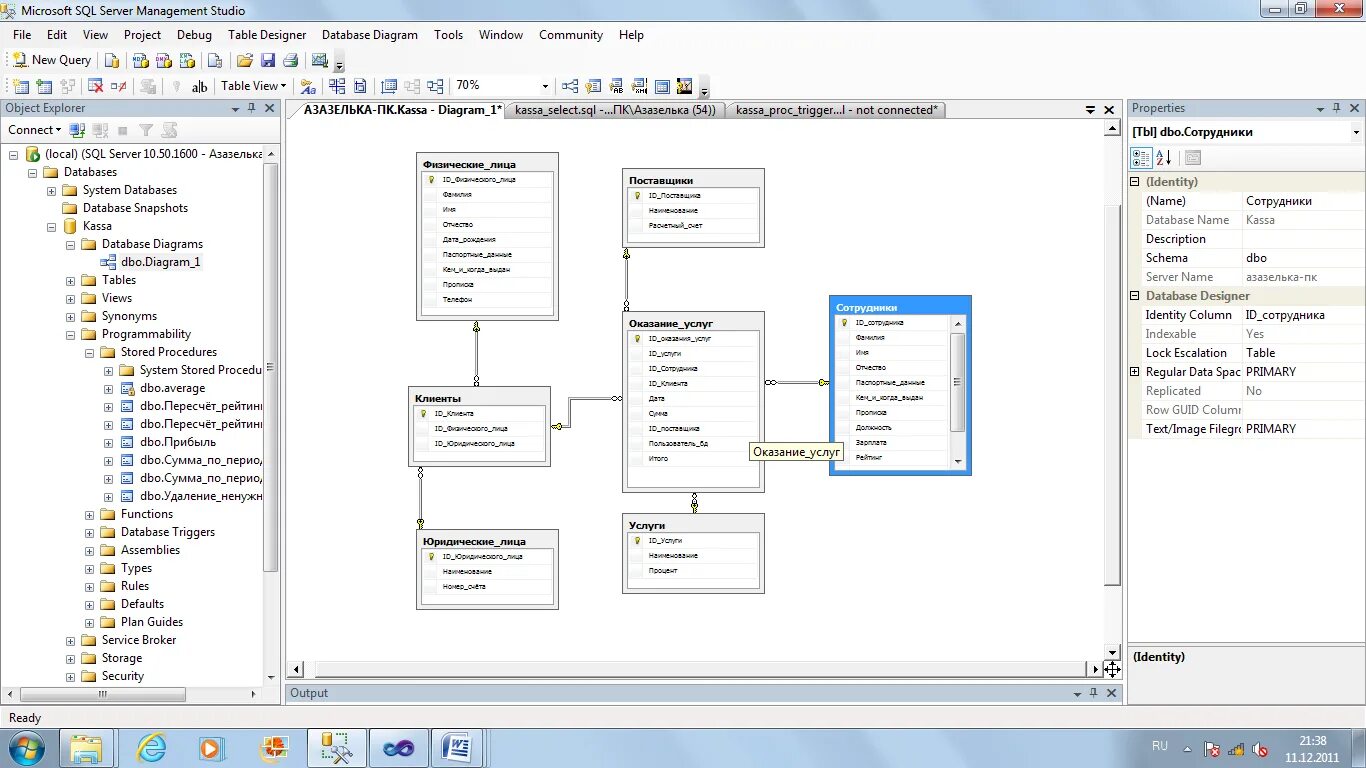Expand the Tables node

70,280
